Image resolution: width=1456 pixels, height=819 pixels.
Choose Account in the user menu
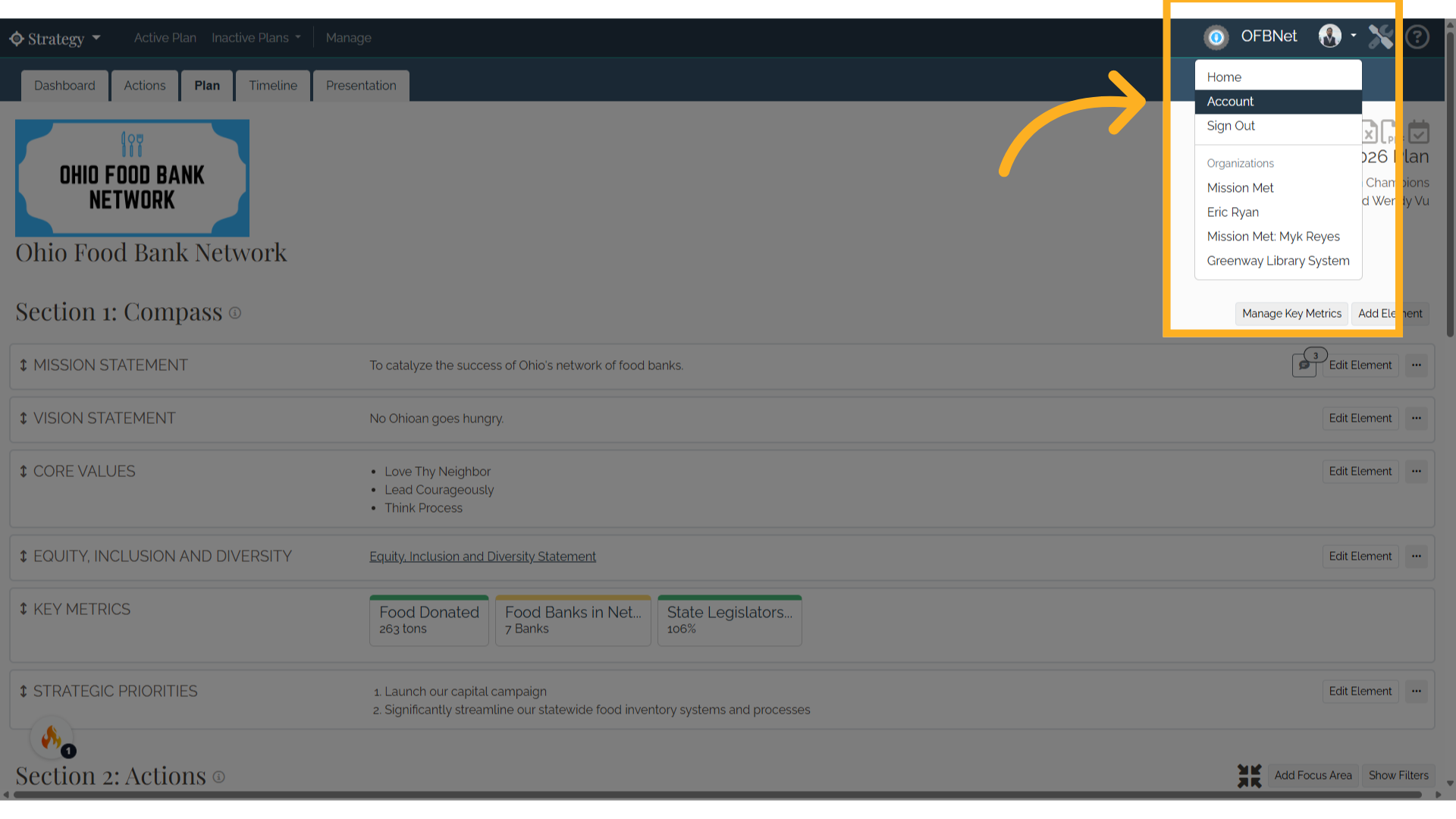coord(1278,102)
